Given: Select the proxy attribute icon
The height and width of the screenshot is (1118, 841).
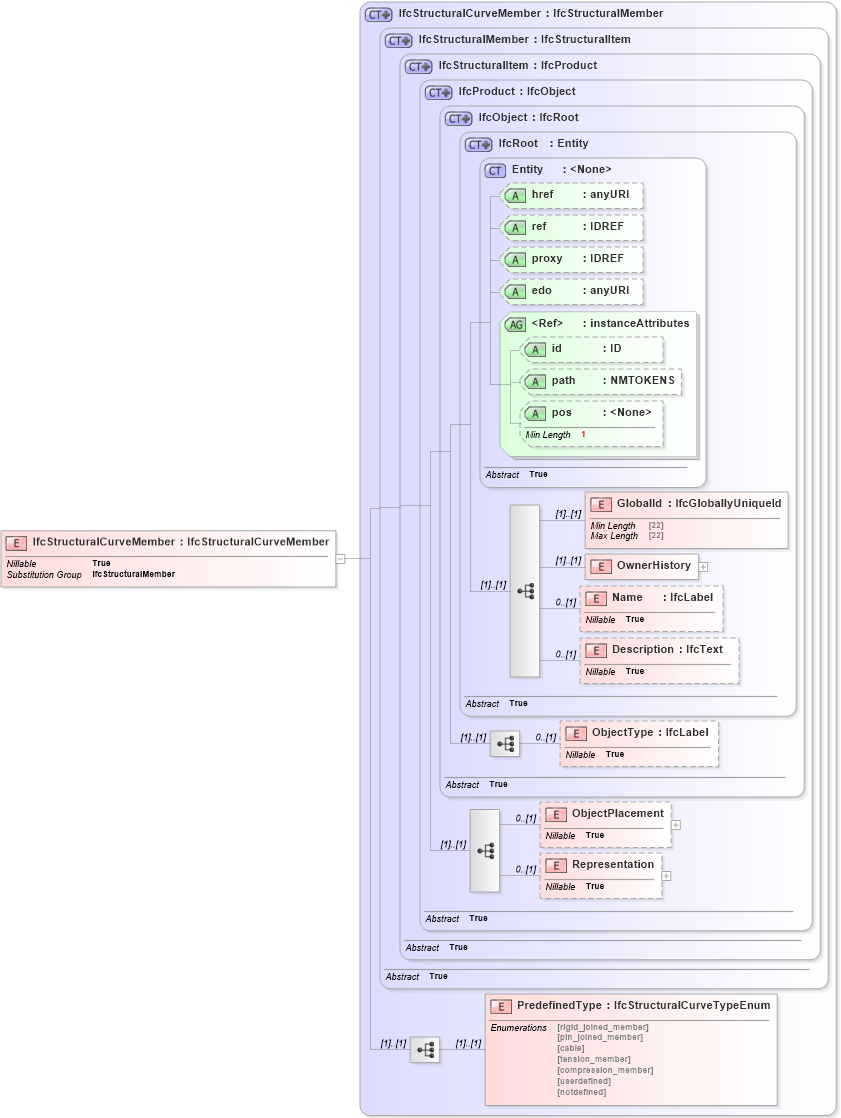Looking at the screenshot, I should click(516, 259).
